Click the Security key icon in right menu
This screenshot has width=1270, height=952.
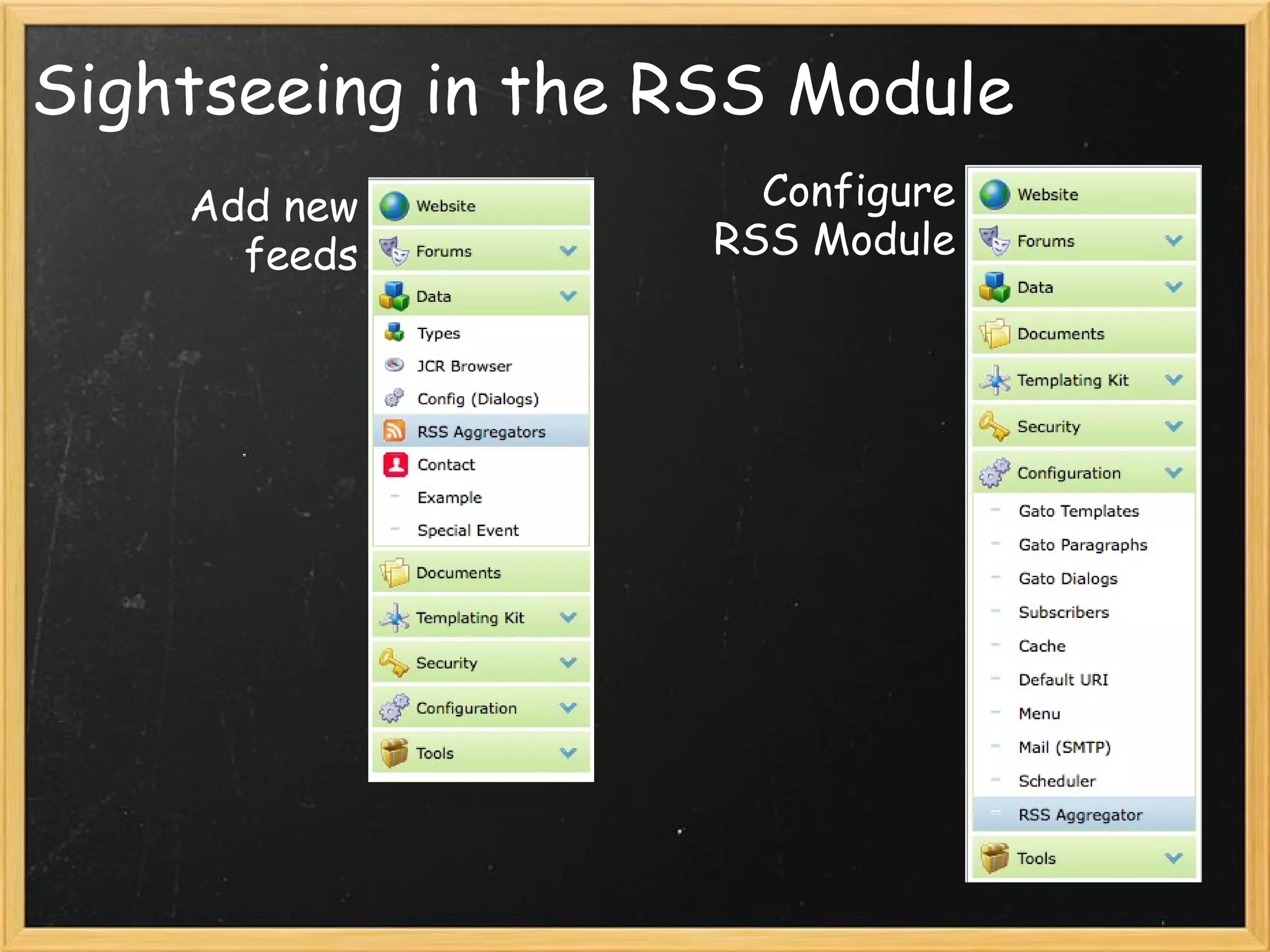(x=995, y=426)
